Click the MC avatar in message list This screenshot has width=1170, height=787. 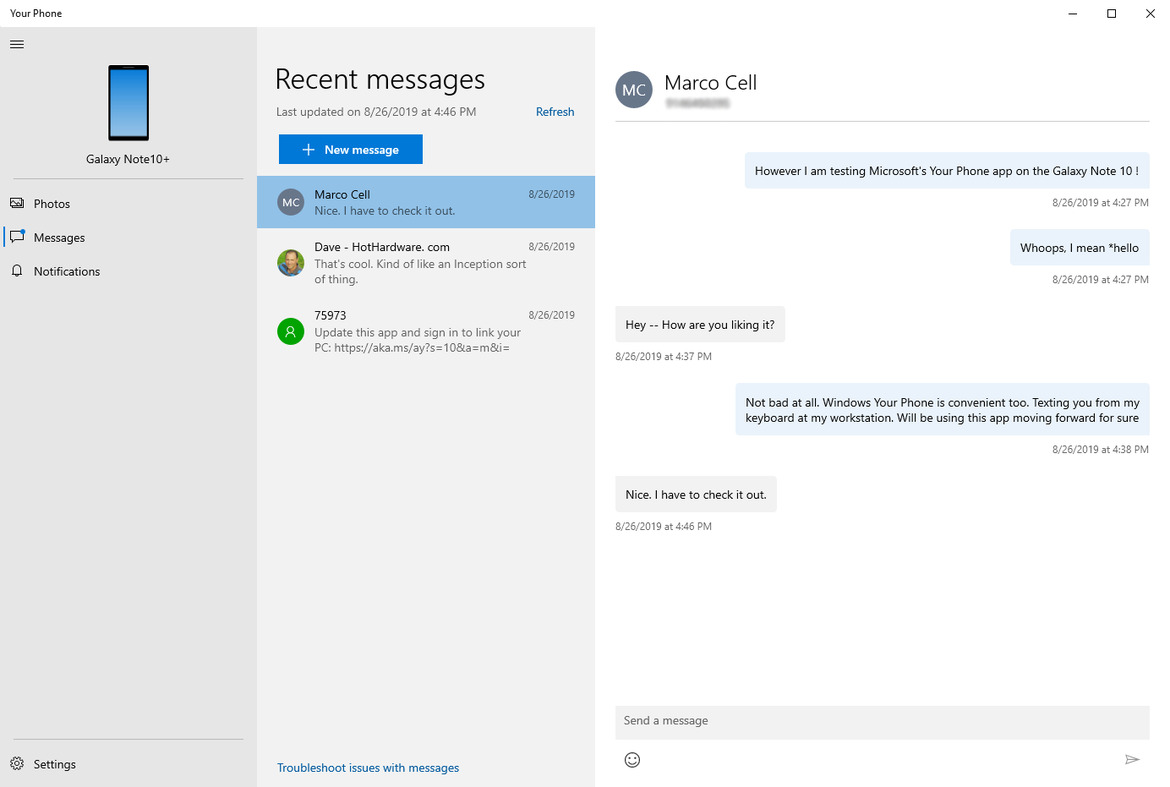(x=291, y=202)
